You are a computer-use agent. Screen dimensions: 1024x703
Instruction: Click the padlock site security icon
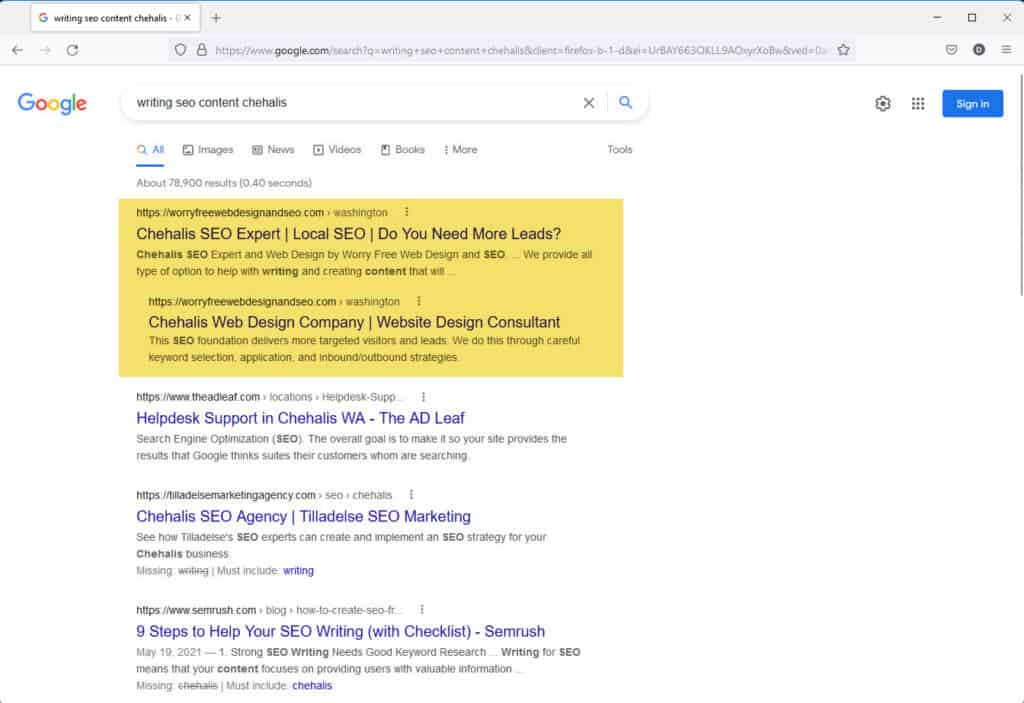point(202,50)
